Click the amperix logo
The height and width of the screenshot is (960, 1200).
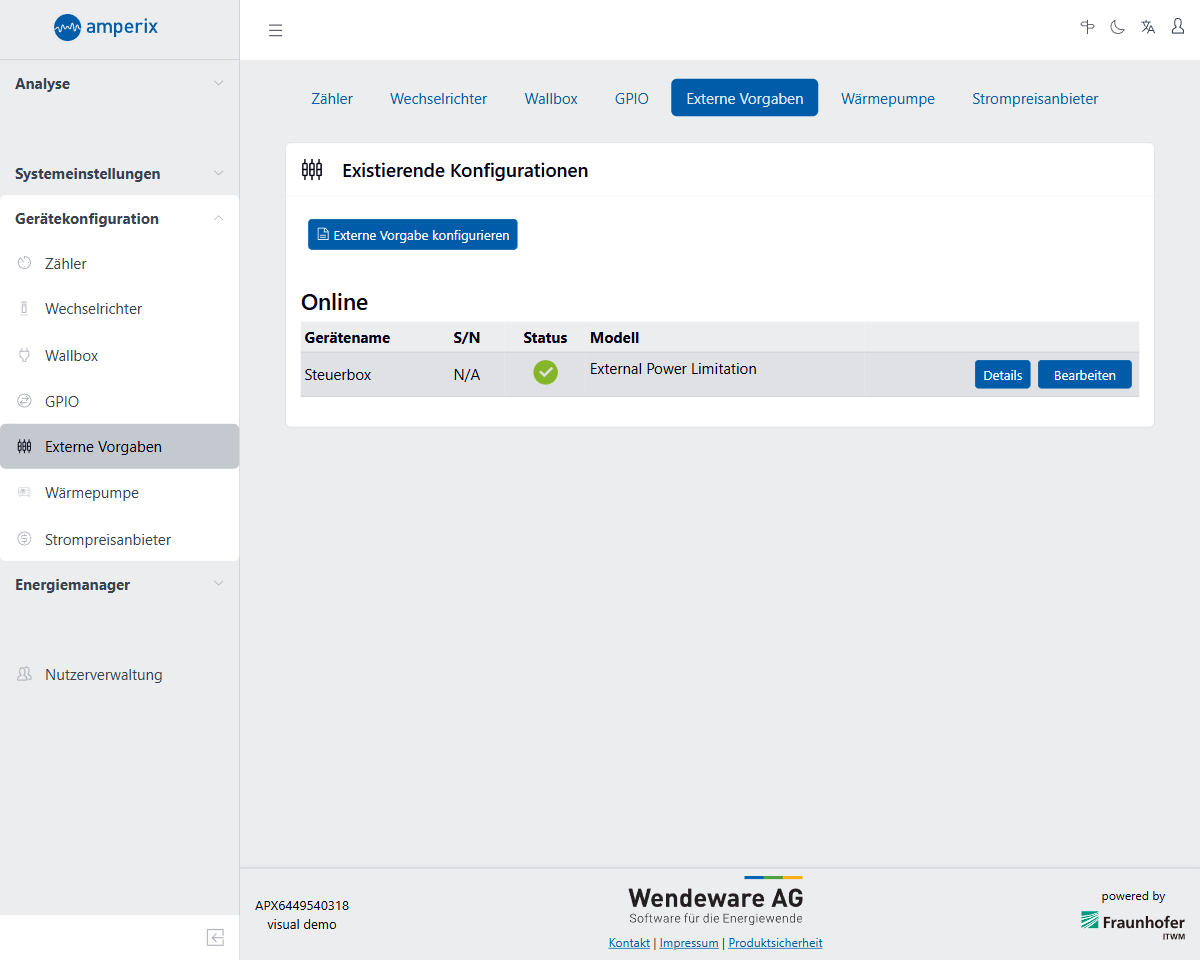[x=106, y=27]
